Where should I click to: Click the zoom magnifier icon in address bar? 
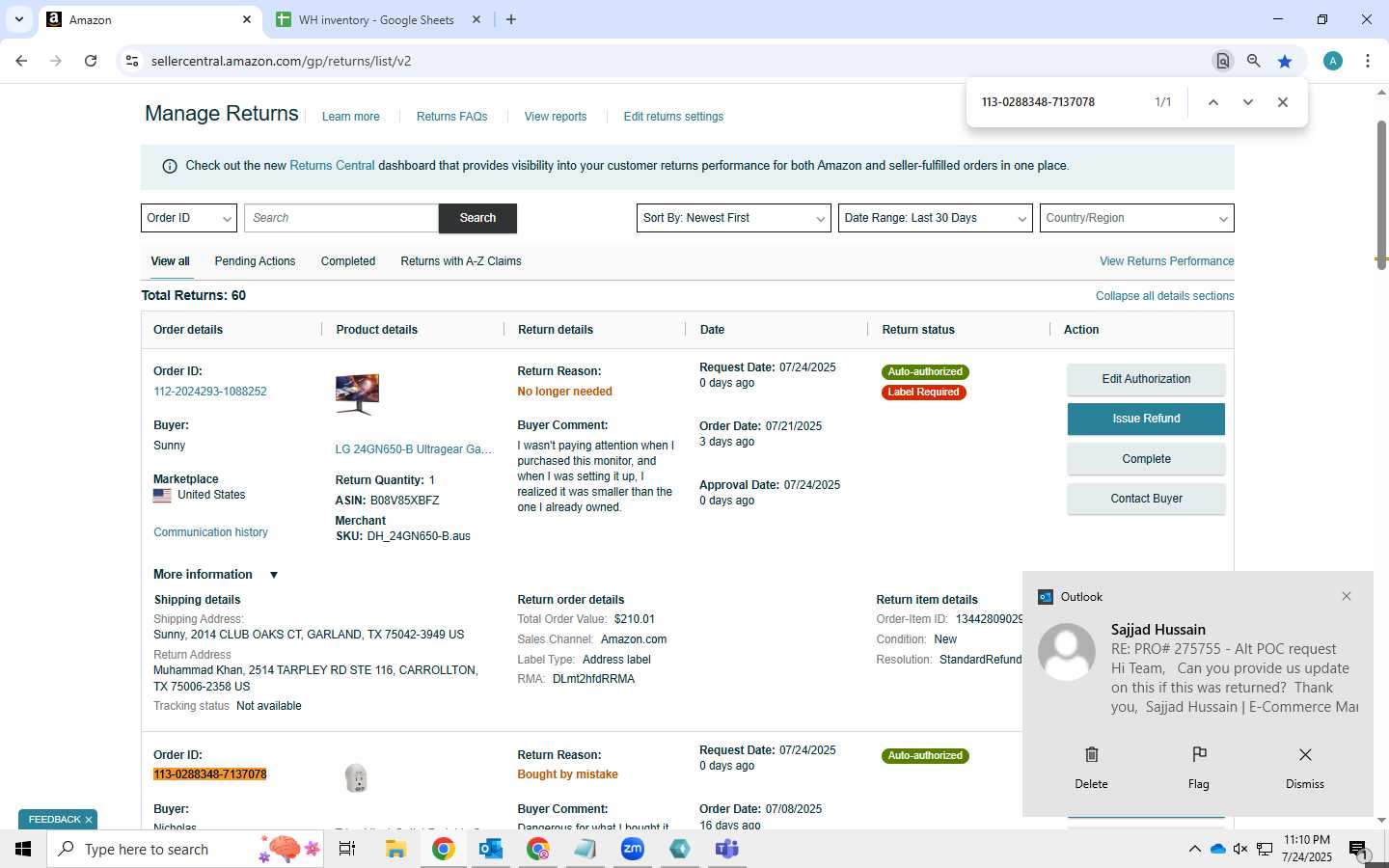[x=1253, y=61]
